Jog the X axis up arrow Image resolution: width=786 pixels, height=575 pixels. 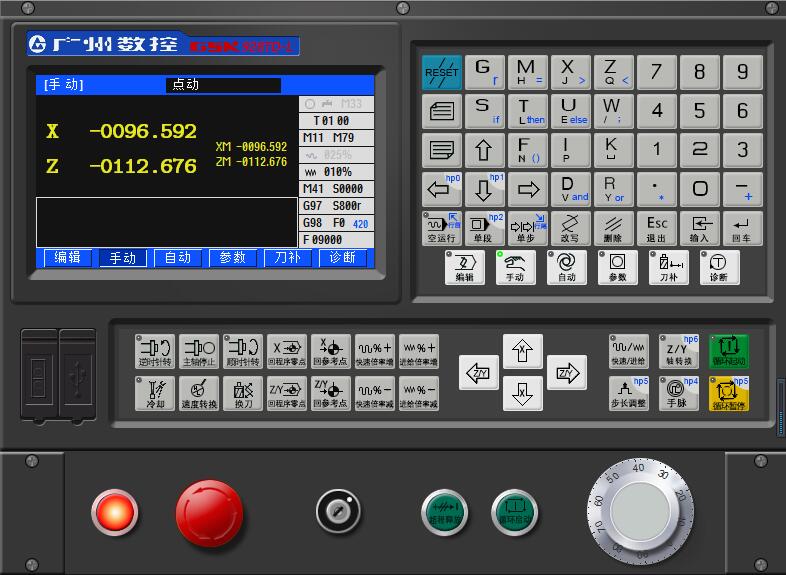pos(522,351)
